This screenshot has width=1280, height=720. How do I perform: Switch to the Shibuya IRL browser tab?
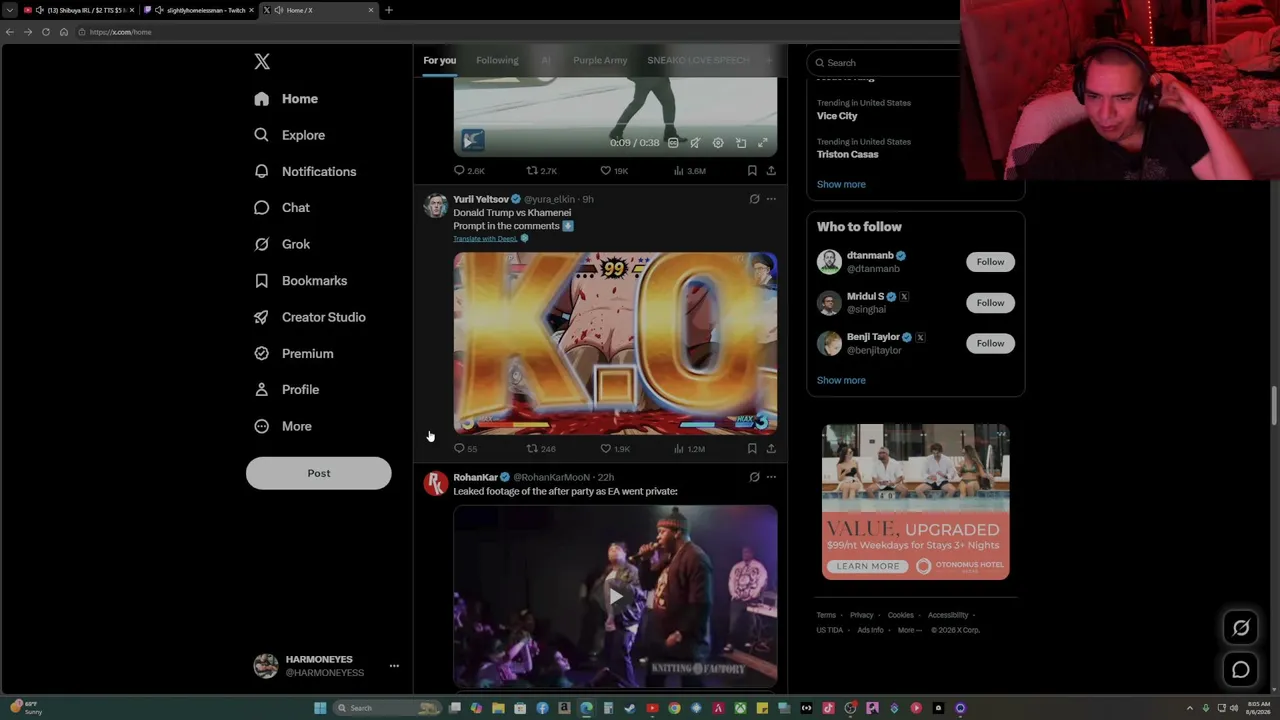click(78, 10)
